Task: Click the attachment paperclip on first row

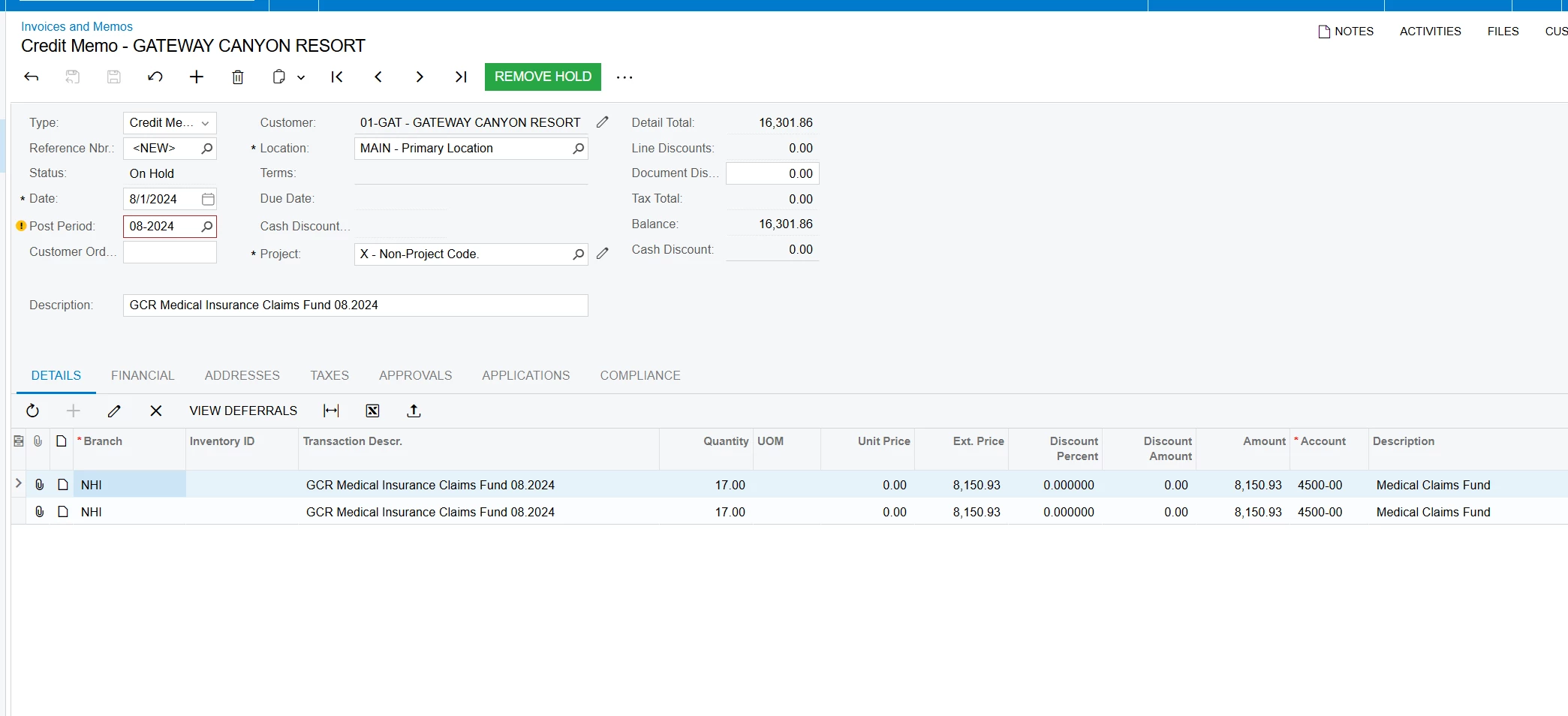Action: tap(40, 485)
